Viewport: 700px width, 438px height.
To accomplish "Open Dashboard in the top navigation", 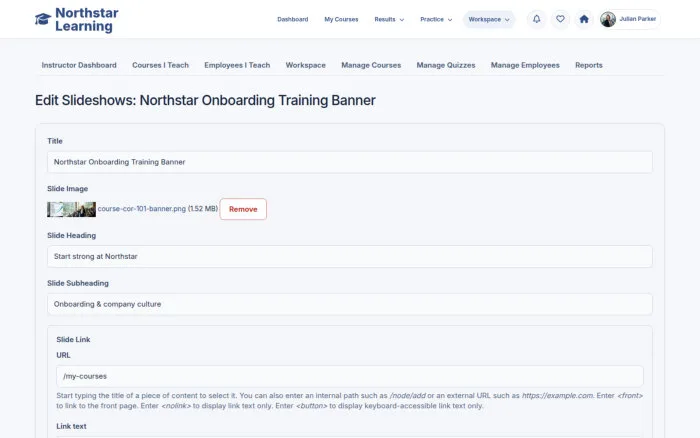I will [292, 20].
